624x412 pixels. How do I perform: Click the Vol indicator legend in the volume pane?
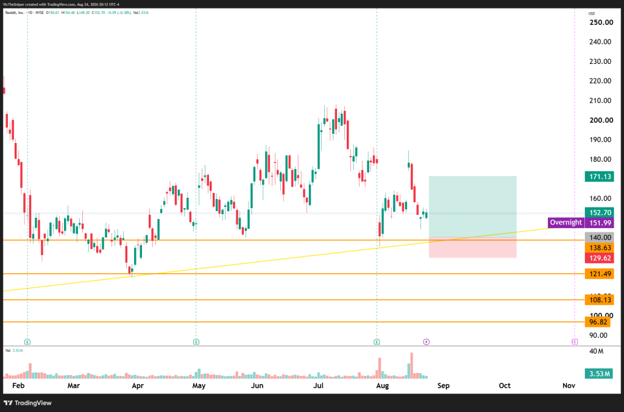point(14,350)
